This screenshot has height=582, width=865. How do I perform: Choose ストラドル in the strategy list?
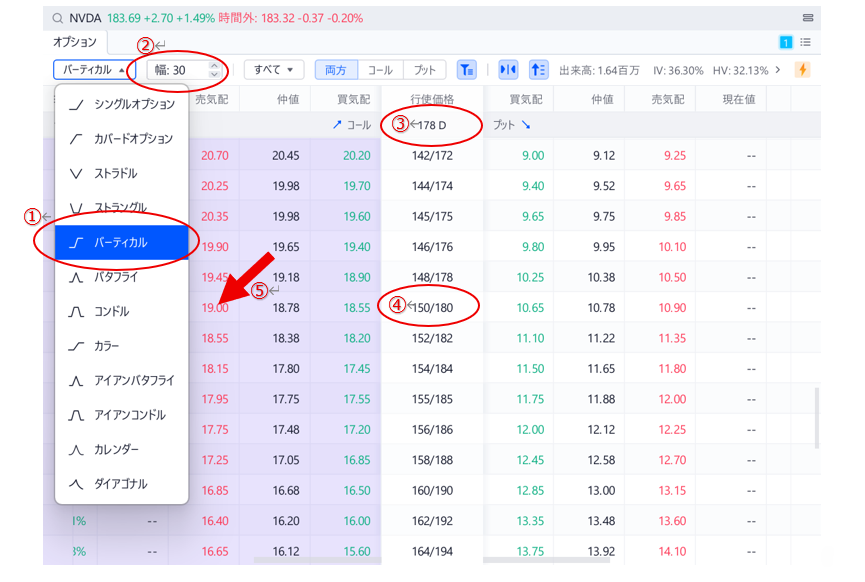tap(116, 173)
